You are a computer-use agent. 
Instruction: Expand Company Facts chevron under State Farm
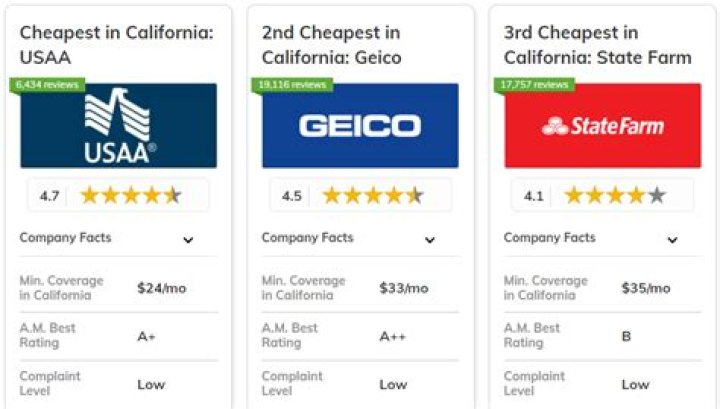pos(672,240)
